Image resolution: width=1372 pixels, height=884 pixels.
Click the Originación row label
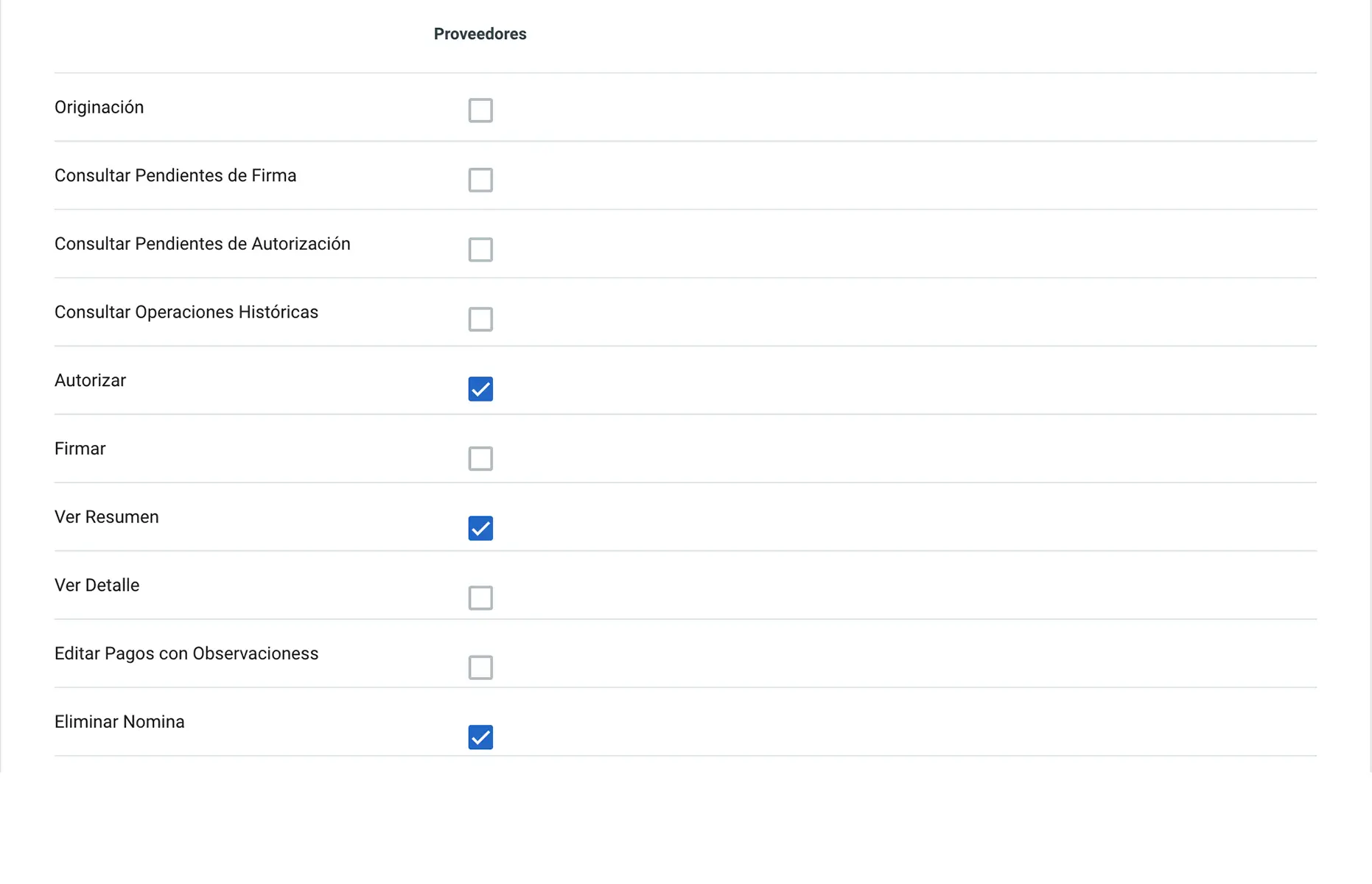tap(99, 108)
